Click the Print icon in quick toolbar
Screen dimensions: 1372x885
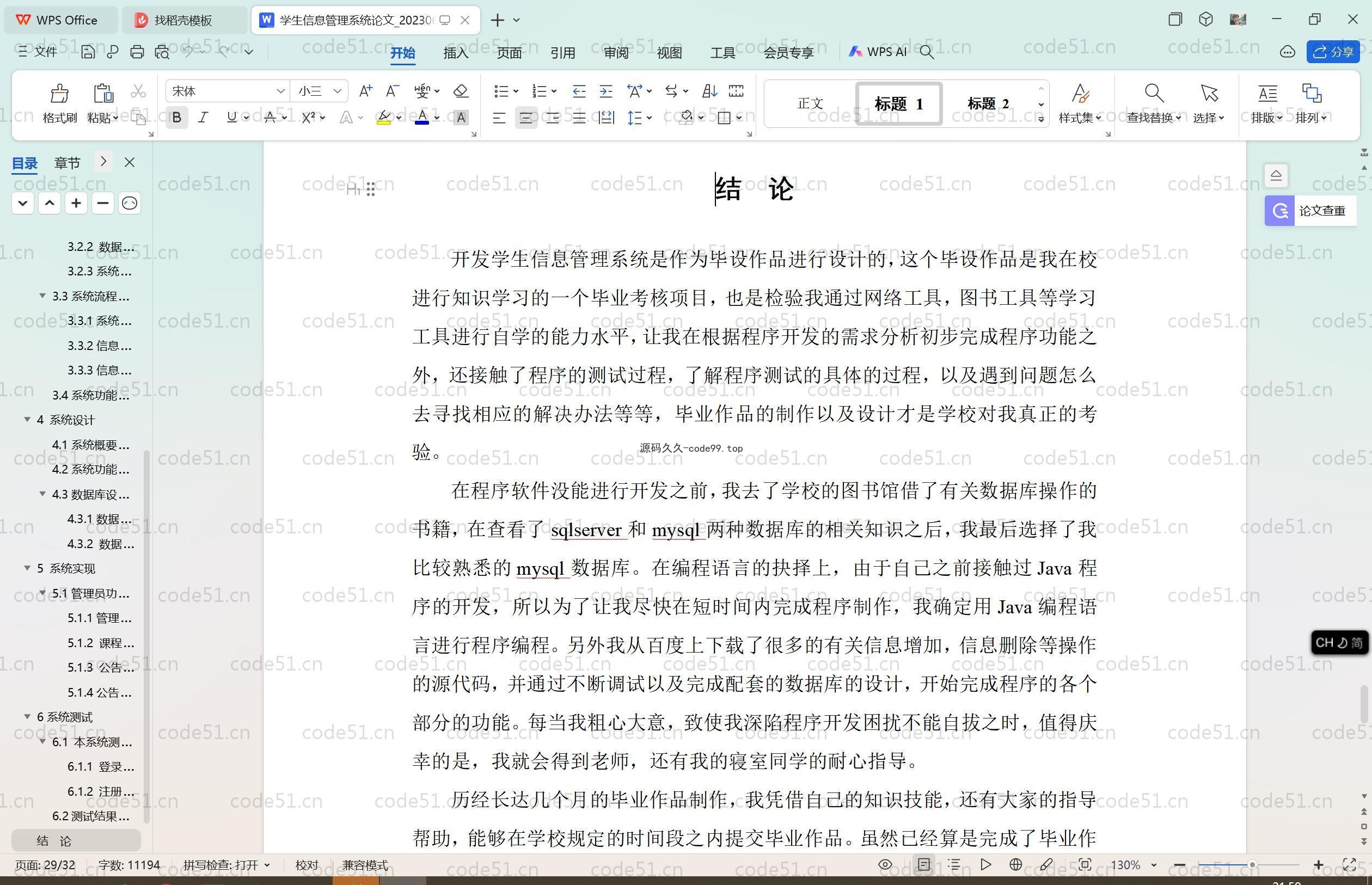[x=137, y=52]
